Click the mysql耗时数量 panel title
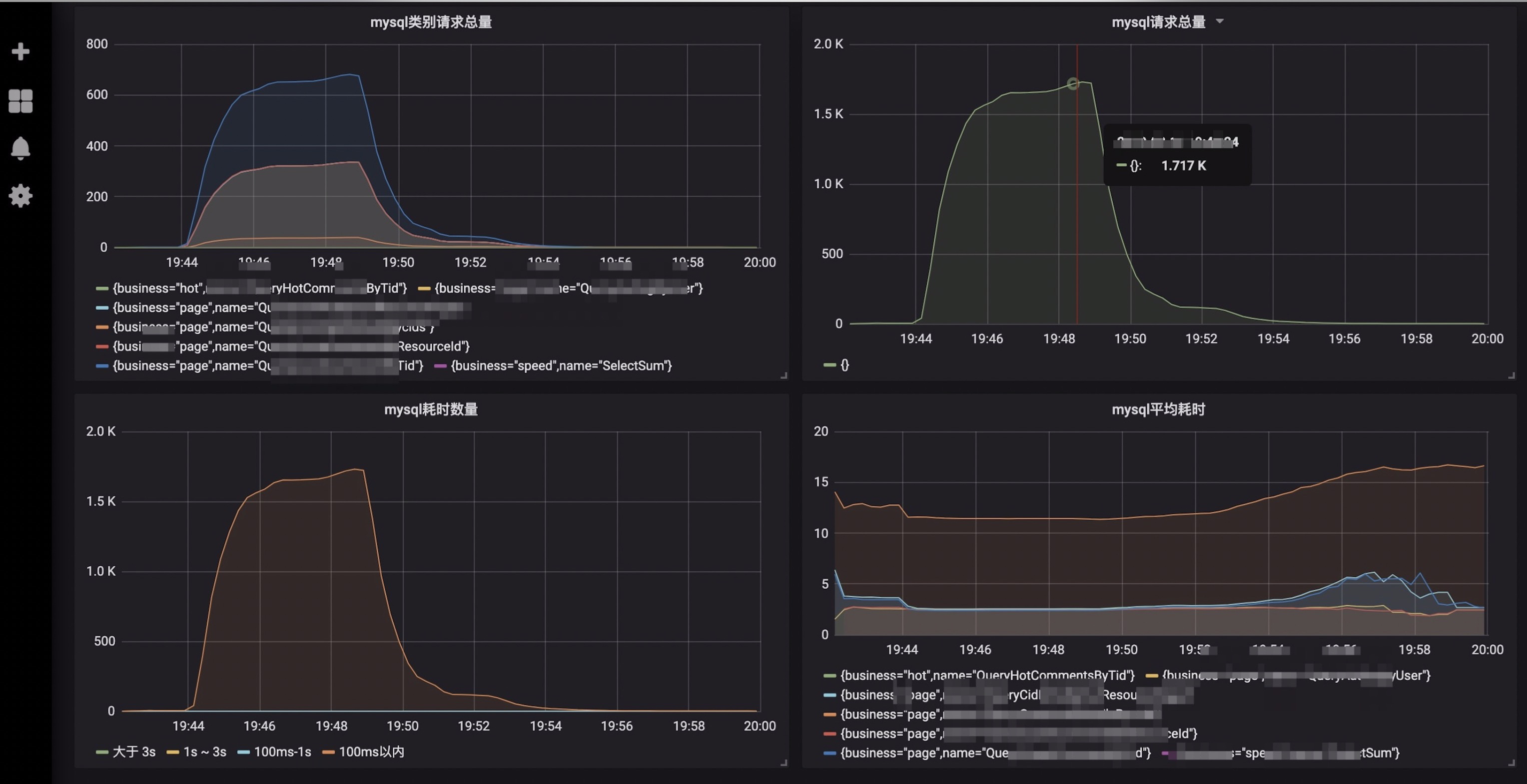The image size is (1527, 784). click(431, 409)
